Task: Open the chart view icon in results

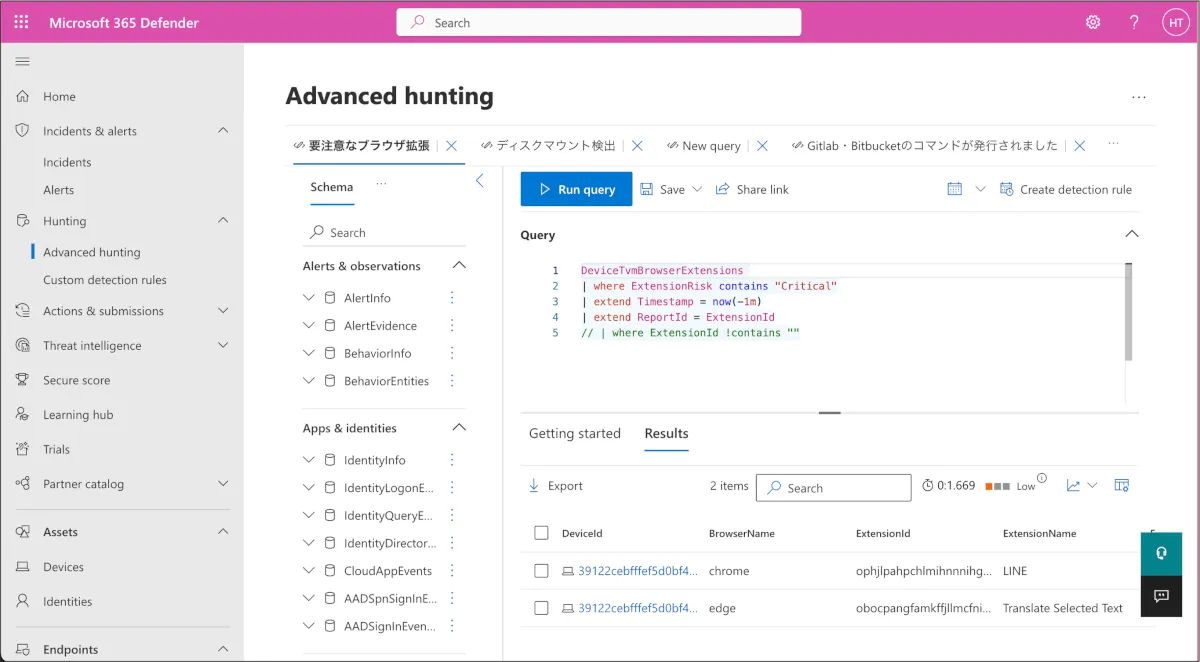Action: [1073, 486]
